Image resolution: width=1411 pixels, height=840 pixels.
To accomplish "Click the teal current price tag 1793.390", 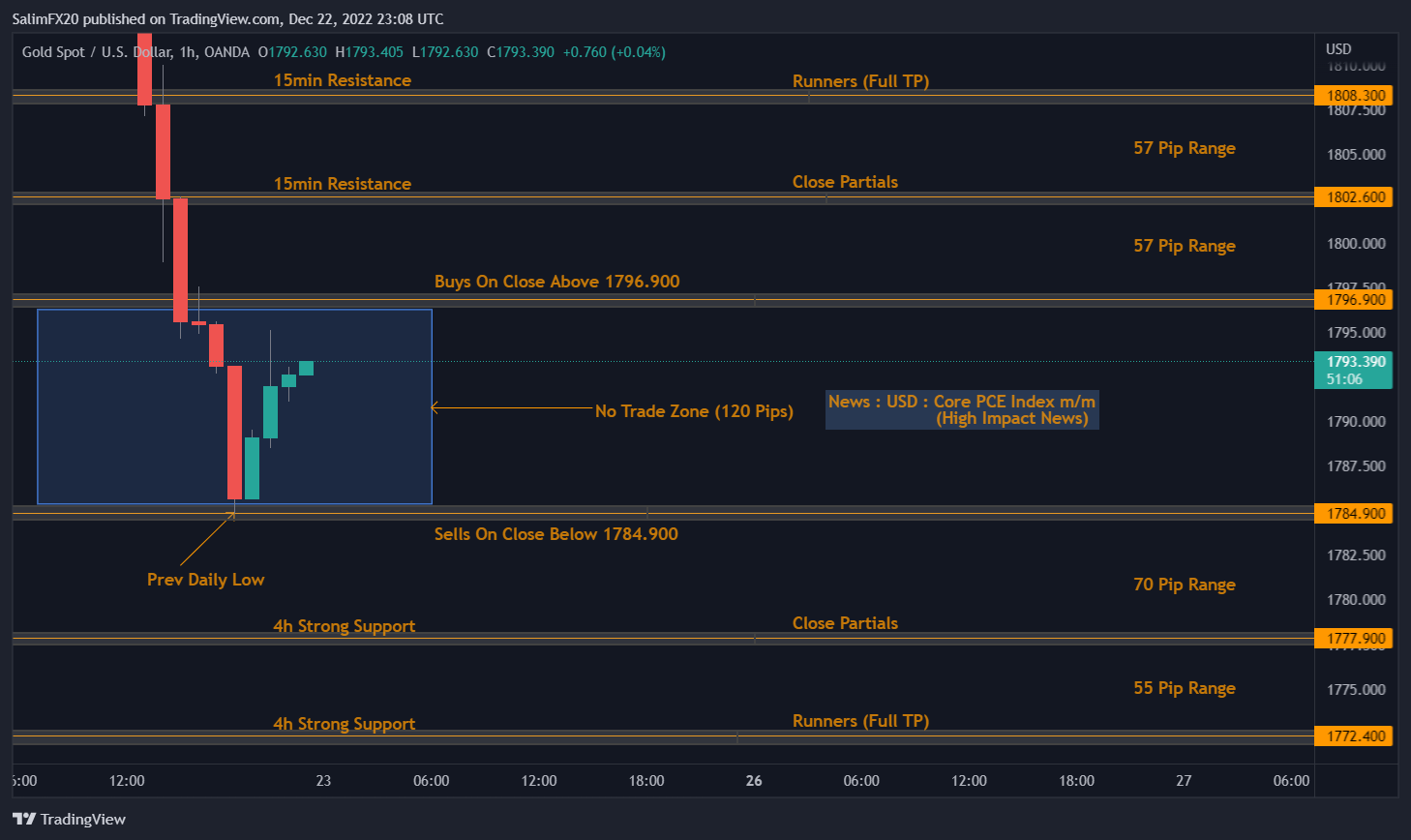I will (x=1353, y=364).
